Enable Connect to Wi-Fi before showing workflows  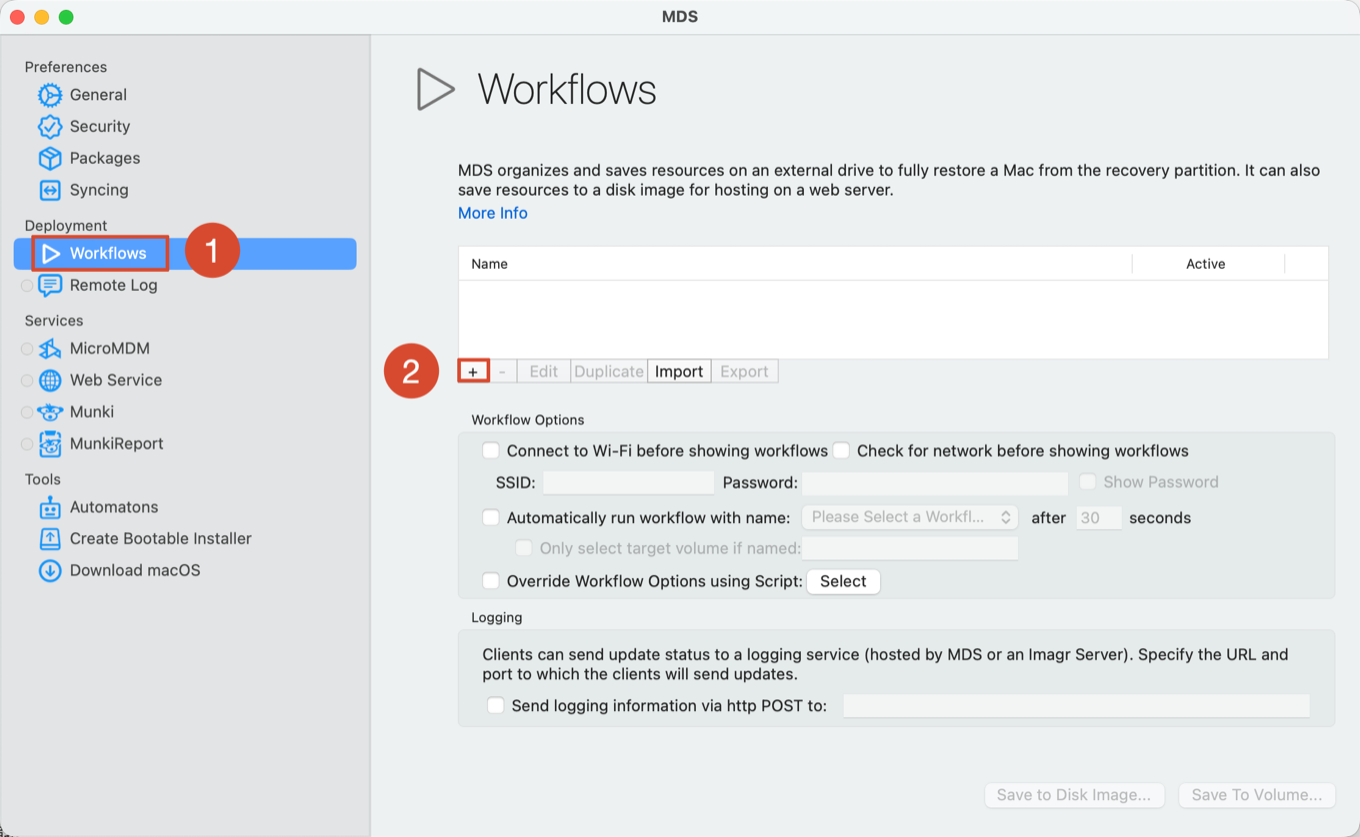pos(491,451)
